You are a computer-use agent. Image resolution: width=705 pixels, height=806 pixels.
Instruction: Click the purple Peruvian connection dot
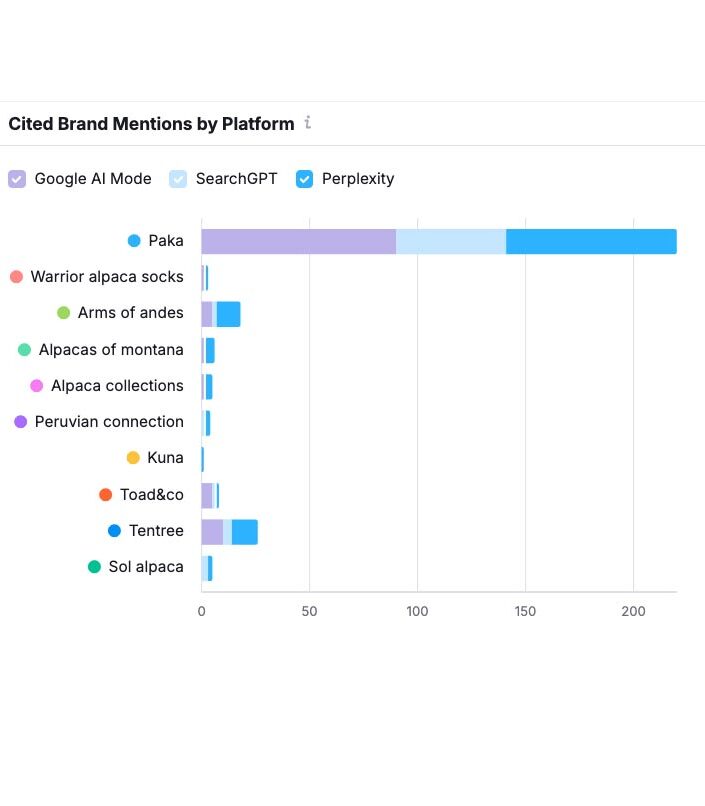pos(21,422)
